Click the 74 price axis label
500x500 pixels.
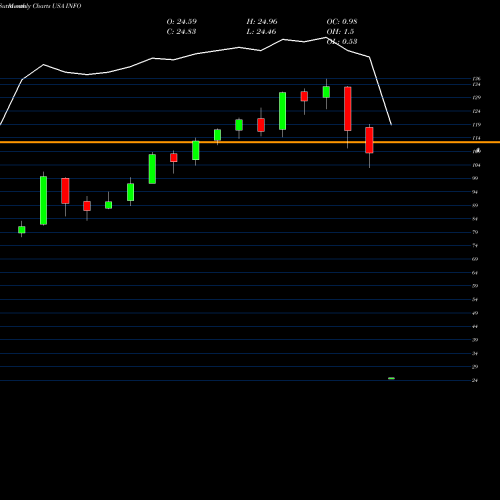click(475, 246)
